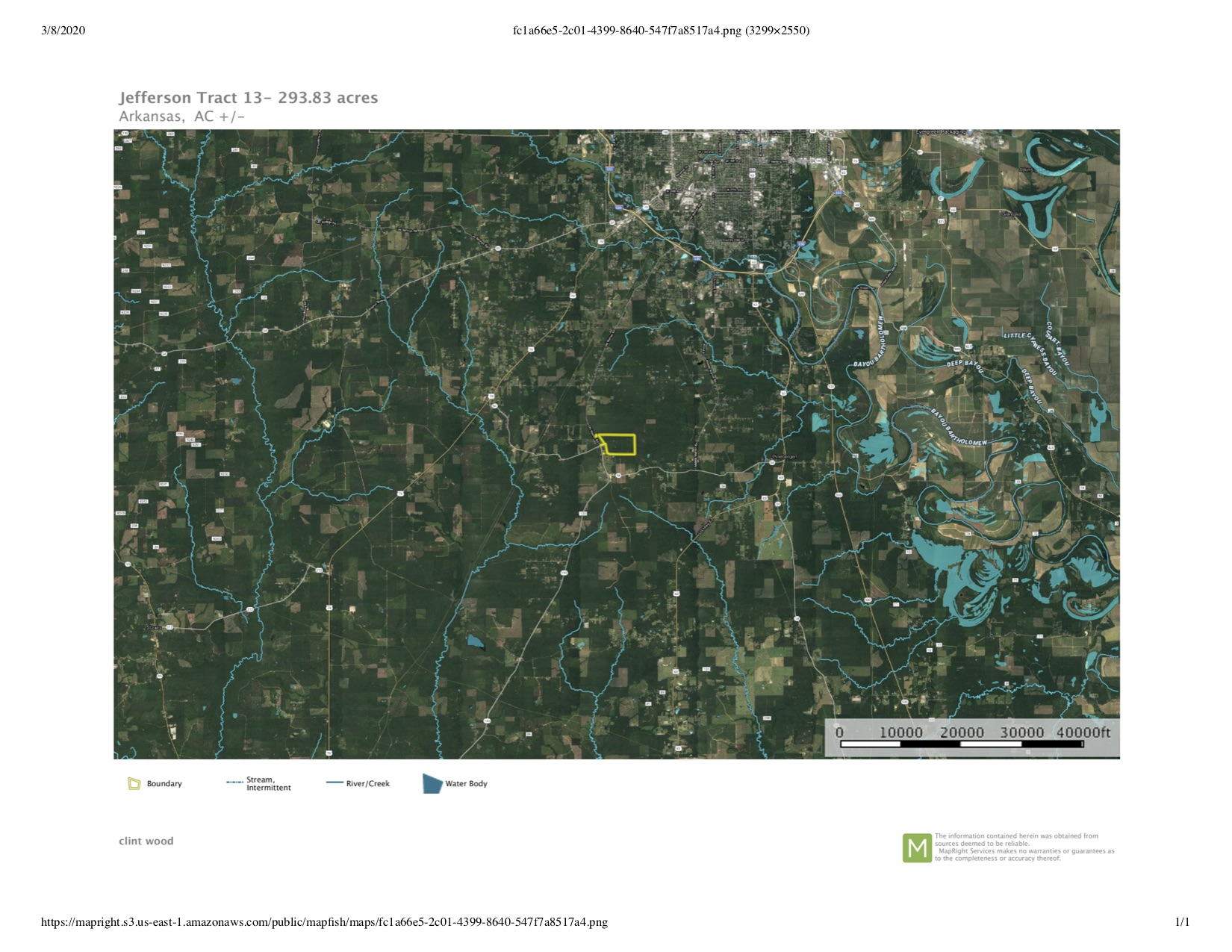1232x952 pixels.
Task: Click the Pinebergen place label
Action: tap(784, 456)
